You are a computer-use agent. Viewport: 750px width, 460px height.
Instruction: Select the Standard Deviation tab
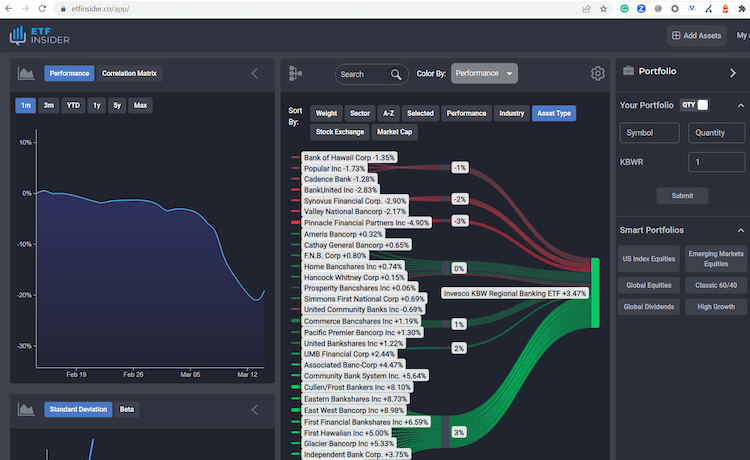[78, 409]
